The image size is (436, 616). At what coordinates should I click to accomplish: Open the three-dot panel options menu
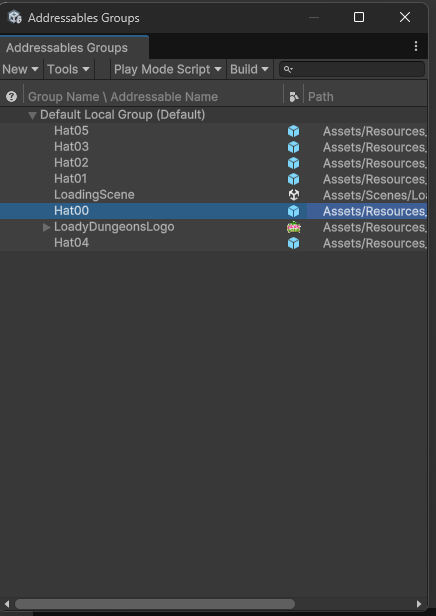tap(416, 46)
